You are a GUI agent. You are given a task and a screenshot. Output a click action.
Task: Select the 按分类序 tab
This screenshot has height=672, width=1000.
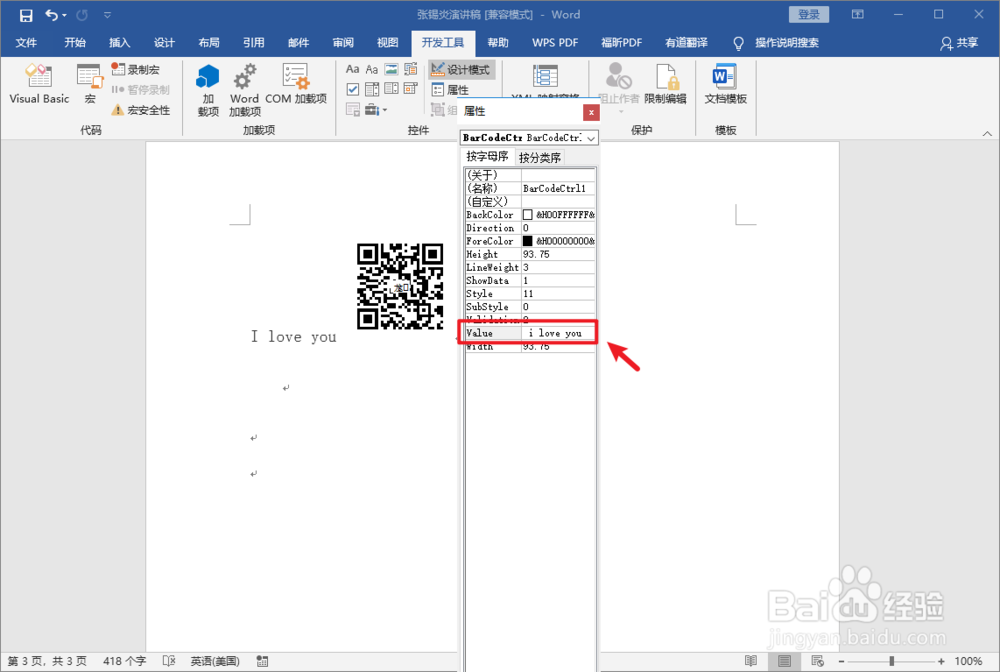[x=540, y=157]
